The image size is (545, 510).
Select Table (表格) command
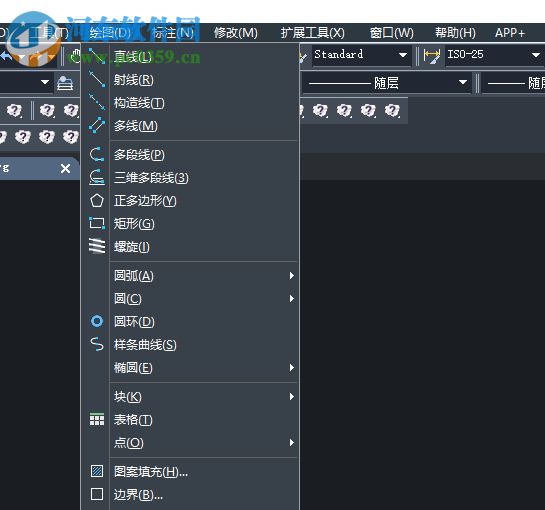click(190, 420)
